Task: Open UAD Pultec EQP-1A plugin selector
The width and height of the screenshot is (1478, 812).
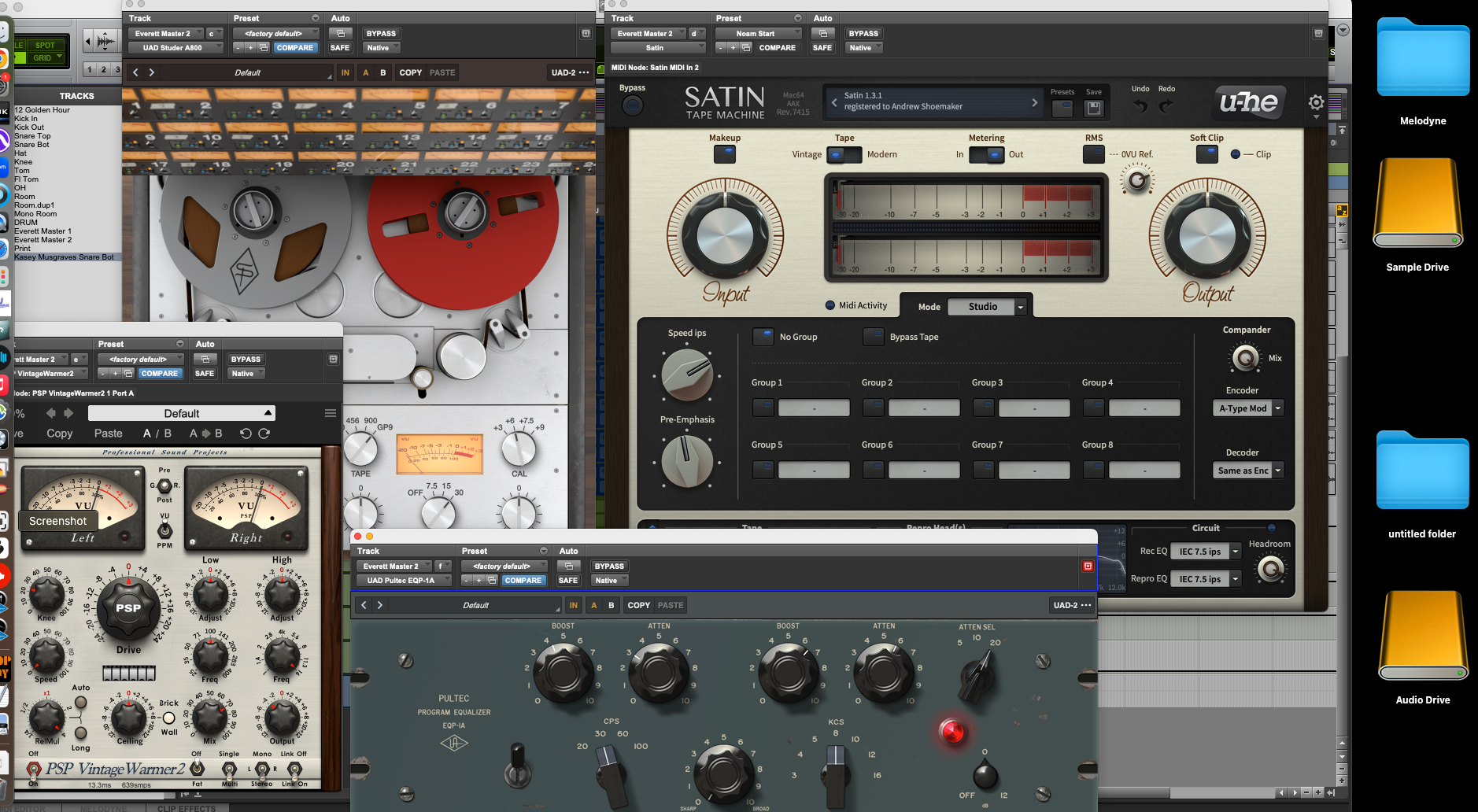Action: (405, 580)
